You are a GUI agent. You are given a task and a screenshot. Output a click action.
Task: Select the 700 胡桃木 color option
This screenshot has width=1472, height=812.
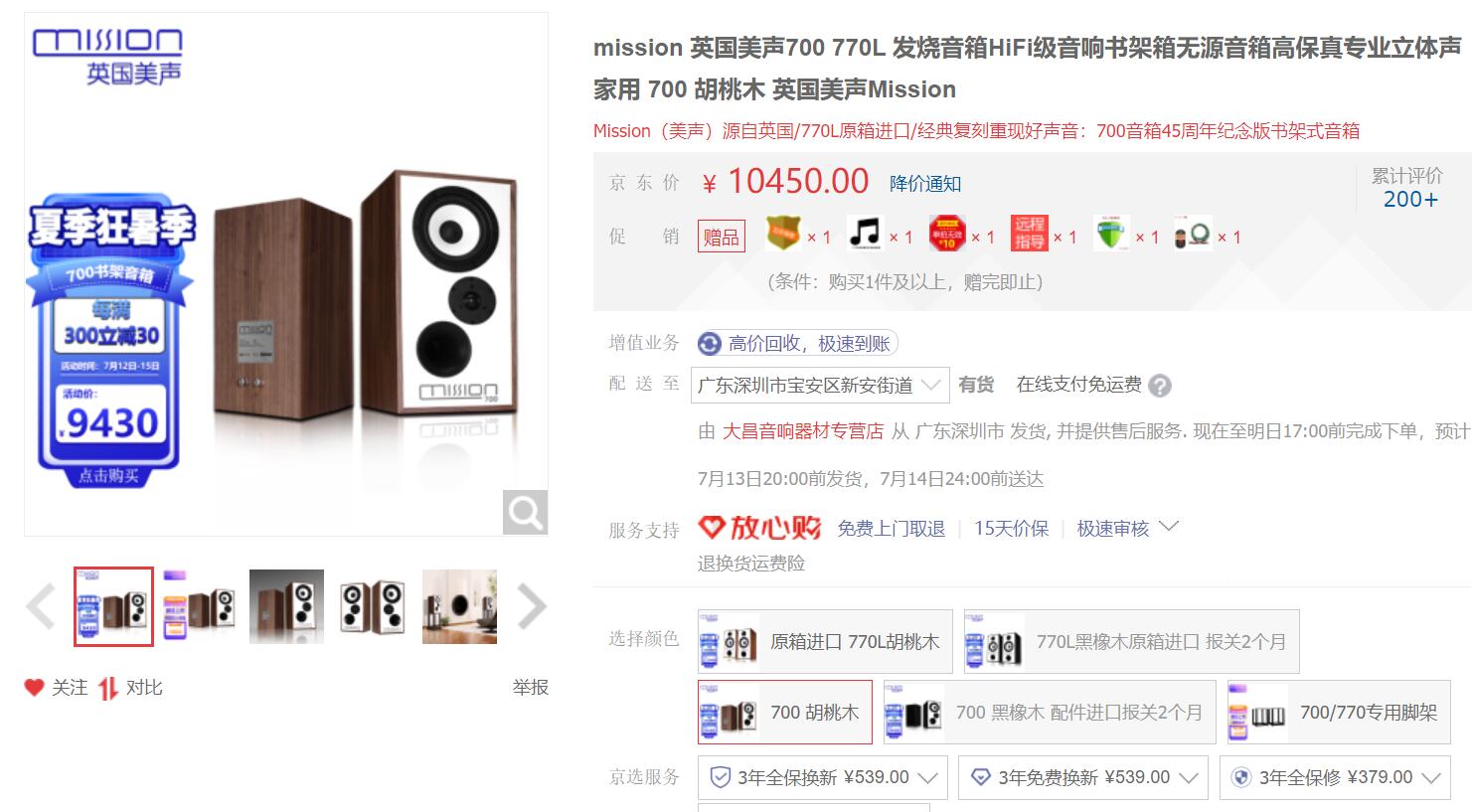[x=785, y=712]
